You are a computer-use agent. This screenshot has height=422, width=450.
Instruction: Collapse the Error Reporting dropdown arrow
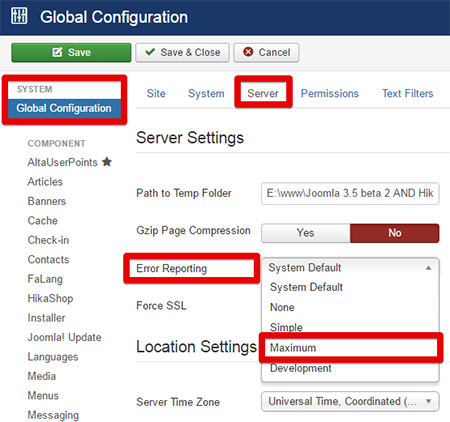pyautogui.click(x=429, y=268)
